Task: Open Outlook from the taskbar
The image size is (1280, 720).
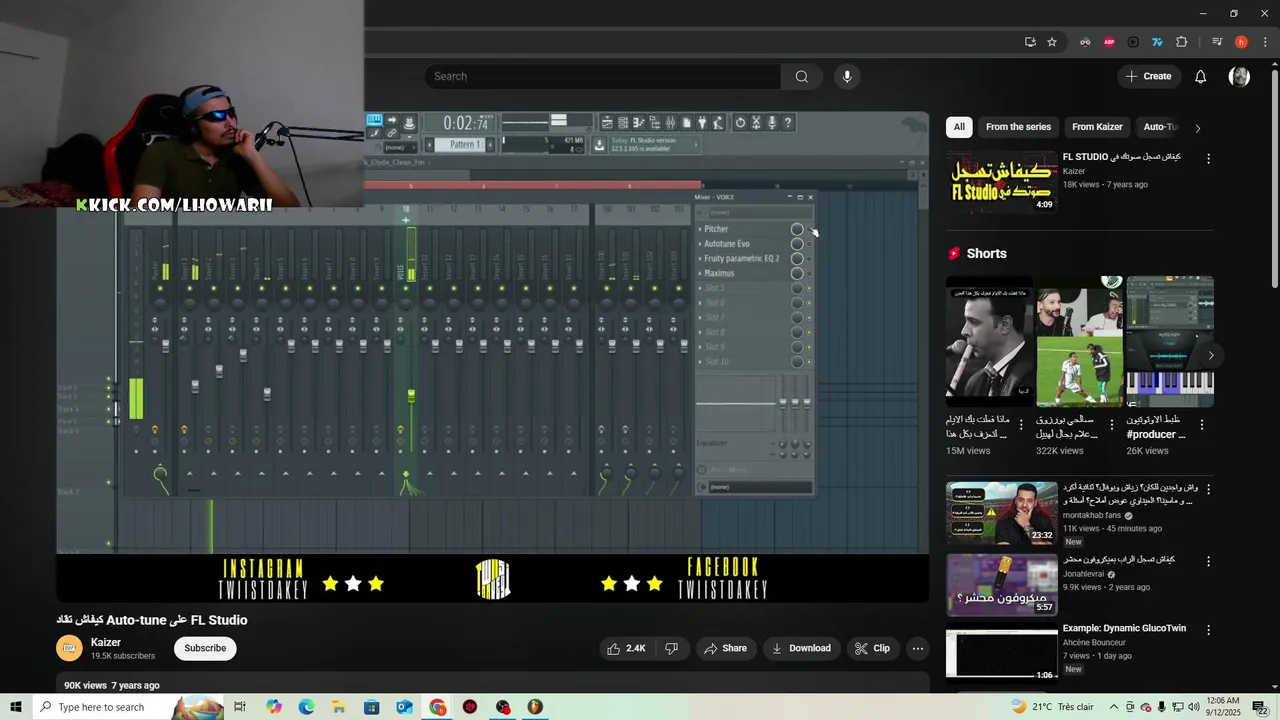Action: pyautogui.click(x=404, y=707)
